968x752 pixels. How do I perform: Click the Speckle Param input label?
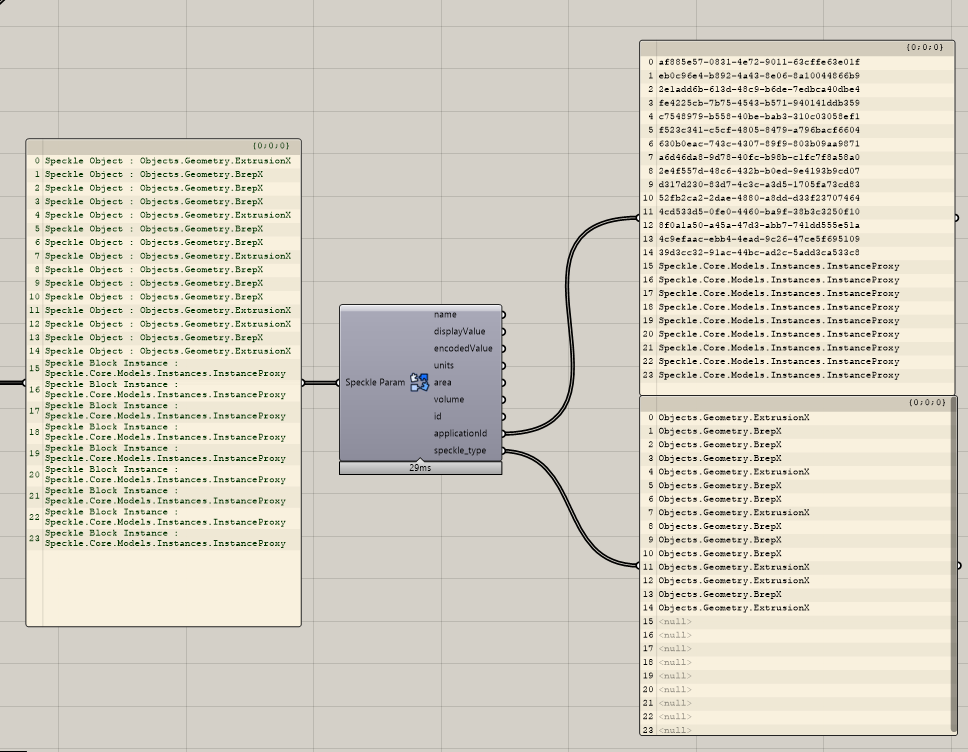[375, 382]
